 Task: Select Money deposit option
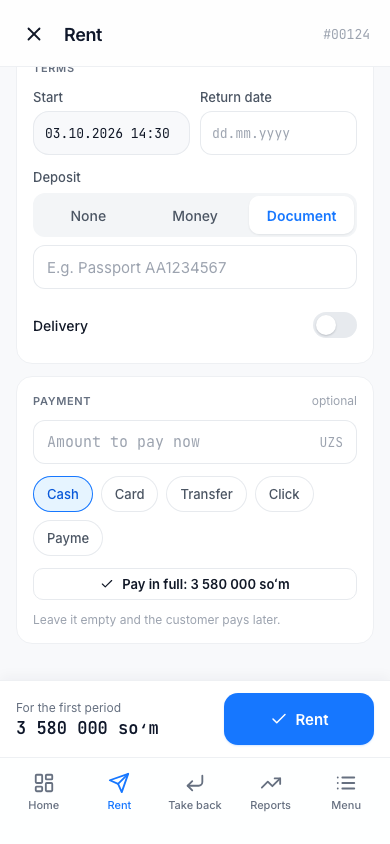[x=195, y=216]
